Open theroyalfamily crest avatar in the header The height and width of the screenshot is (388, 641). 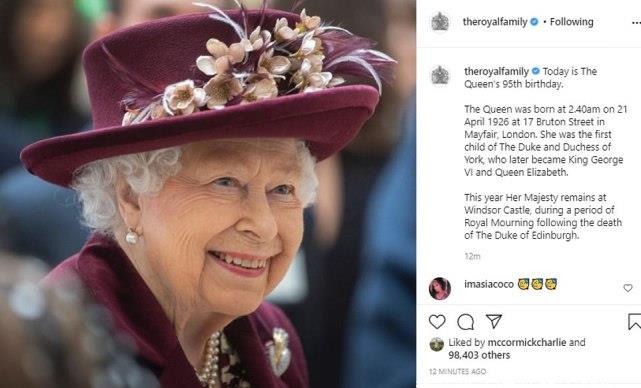(x=440, y=22)
